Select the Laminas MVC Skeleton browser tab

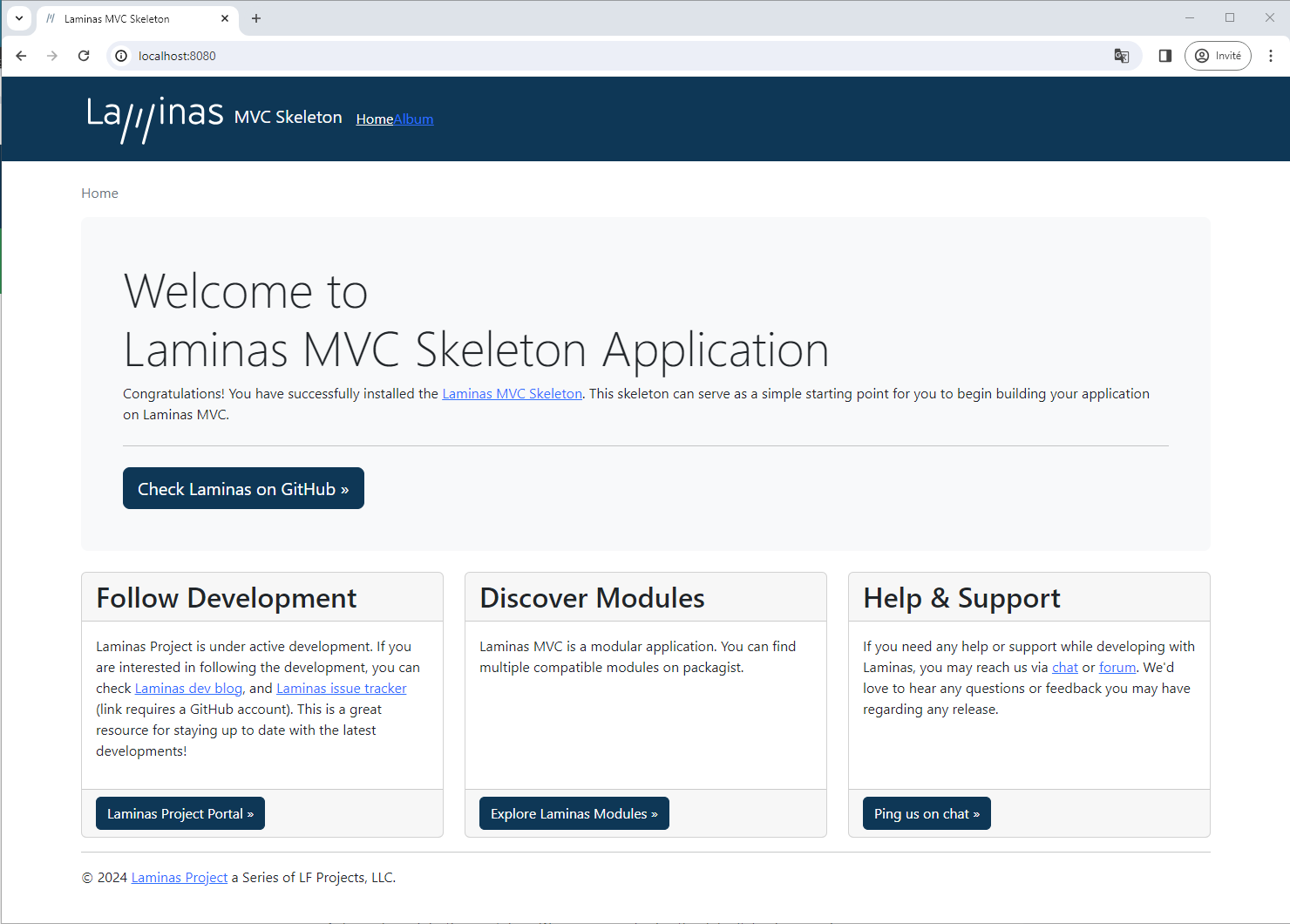click(131, 17)
